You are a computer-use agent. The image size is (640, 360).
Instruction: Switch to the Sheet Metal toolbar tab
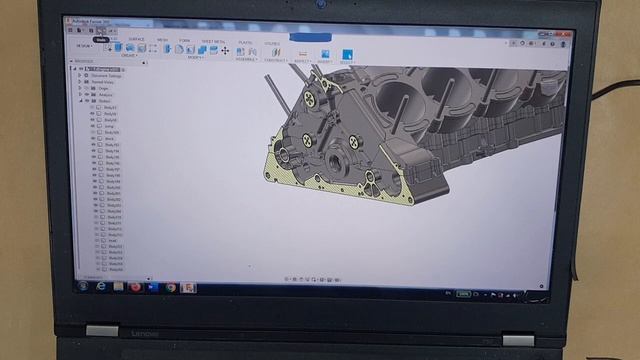pos(213,42)
